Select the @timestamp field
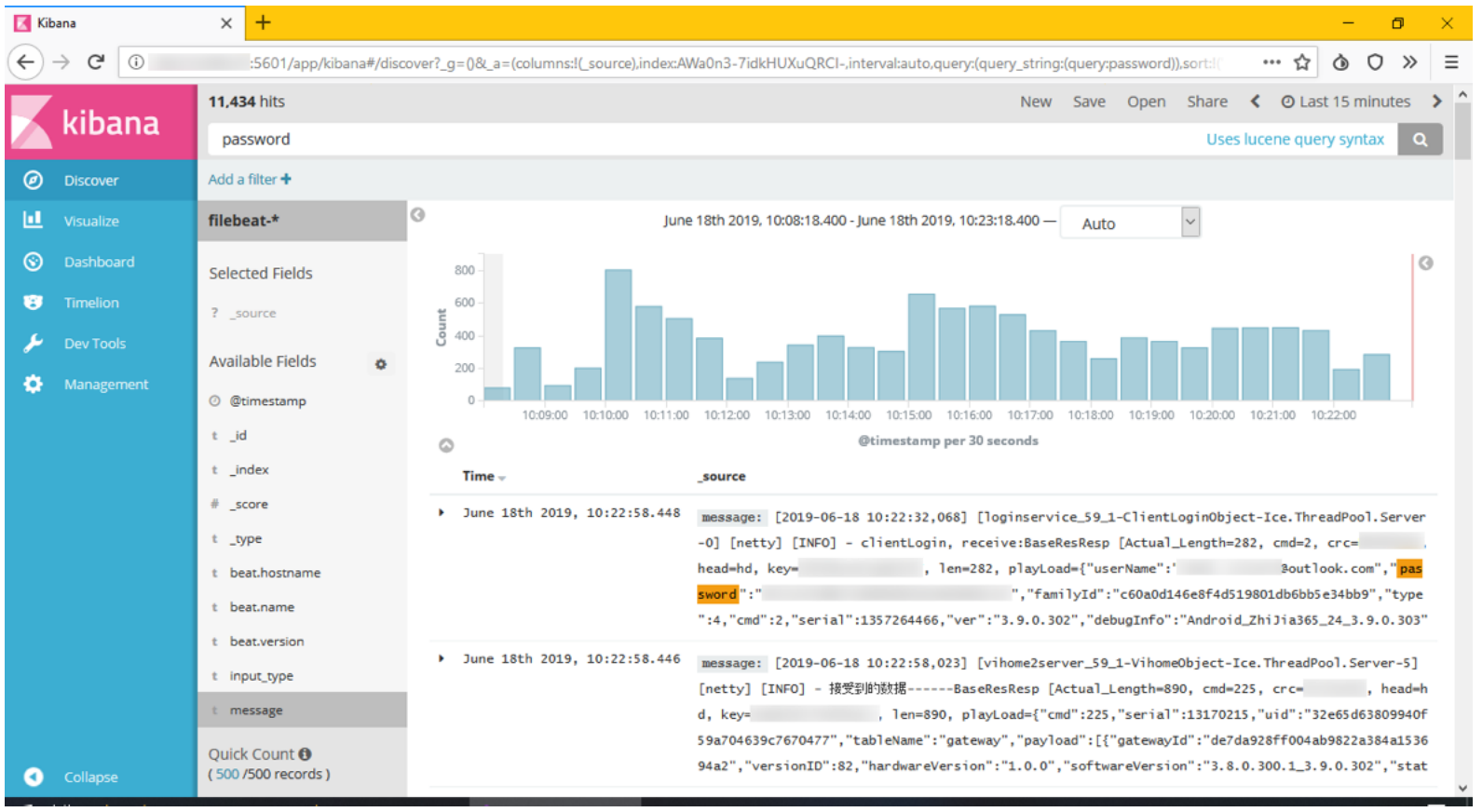 click(267, 401)
